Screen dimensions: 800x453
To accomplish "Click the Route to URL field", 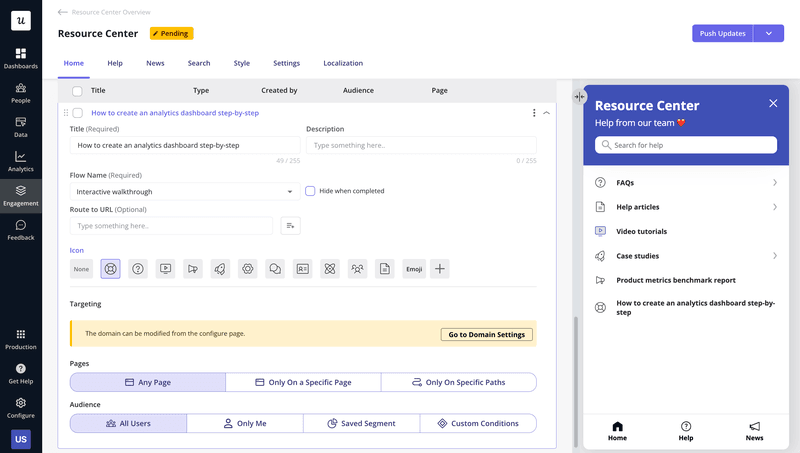I will pyautogui.click(x=171, y=225).
